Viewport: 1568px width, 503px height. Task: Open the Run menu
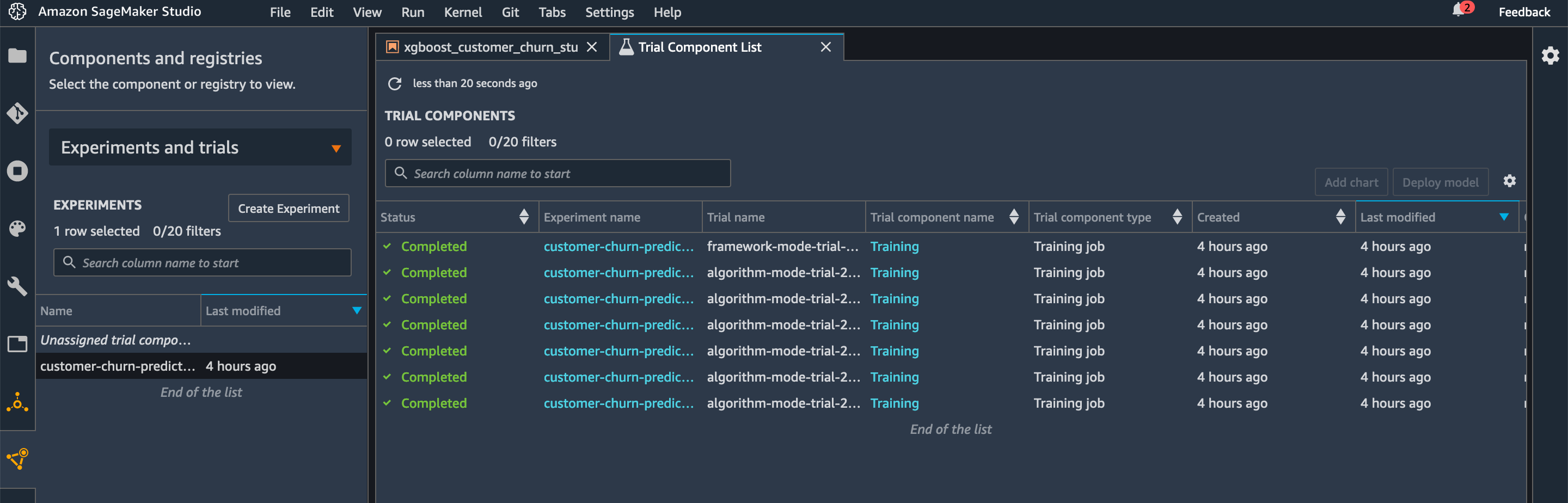(413, 12)
